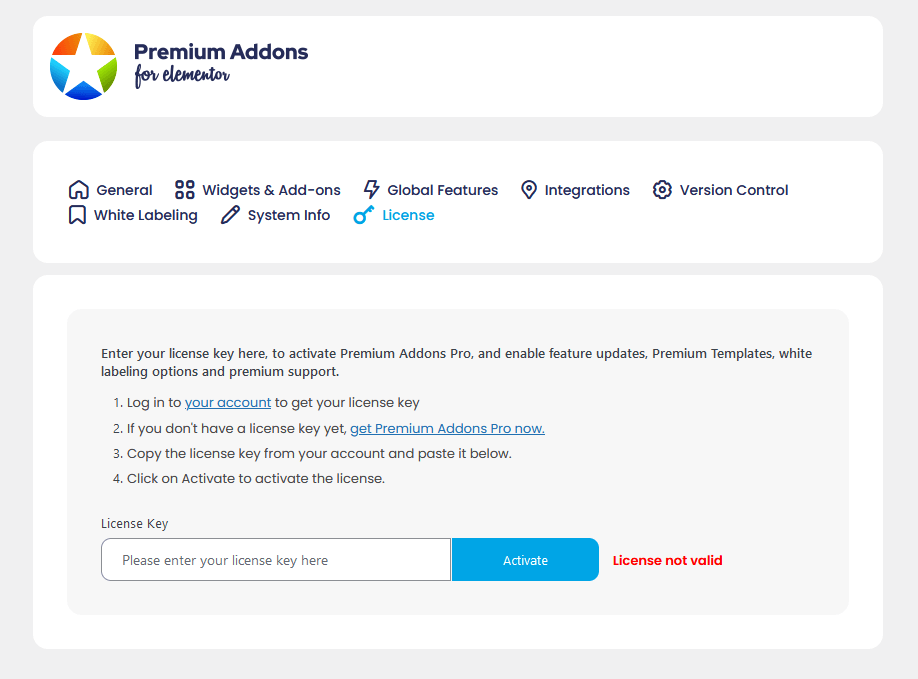This screenshot has height=679, width=918.
Task: Click the gear icon for Version Control
Action: click(662, 189)
